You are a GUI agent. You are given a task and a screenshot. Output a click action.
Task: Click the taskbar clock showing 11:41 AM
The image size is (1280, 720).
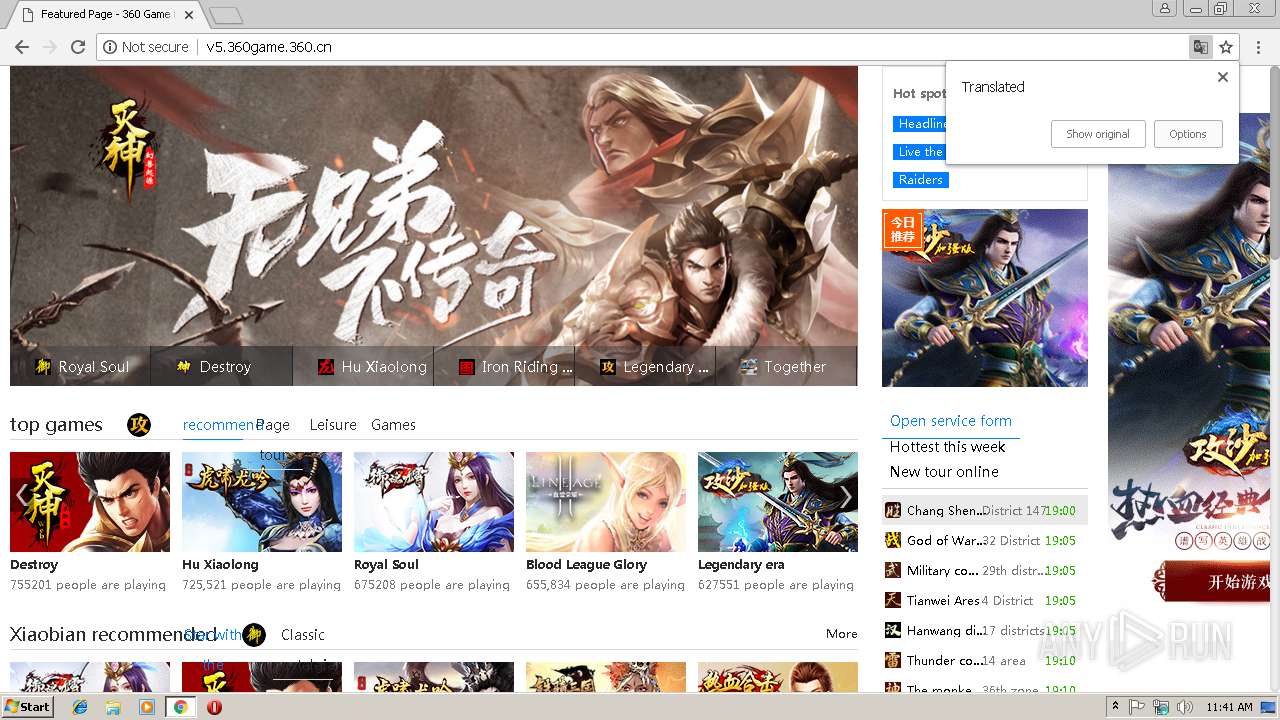click(1230, 707)
